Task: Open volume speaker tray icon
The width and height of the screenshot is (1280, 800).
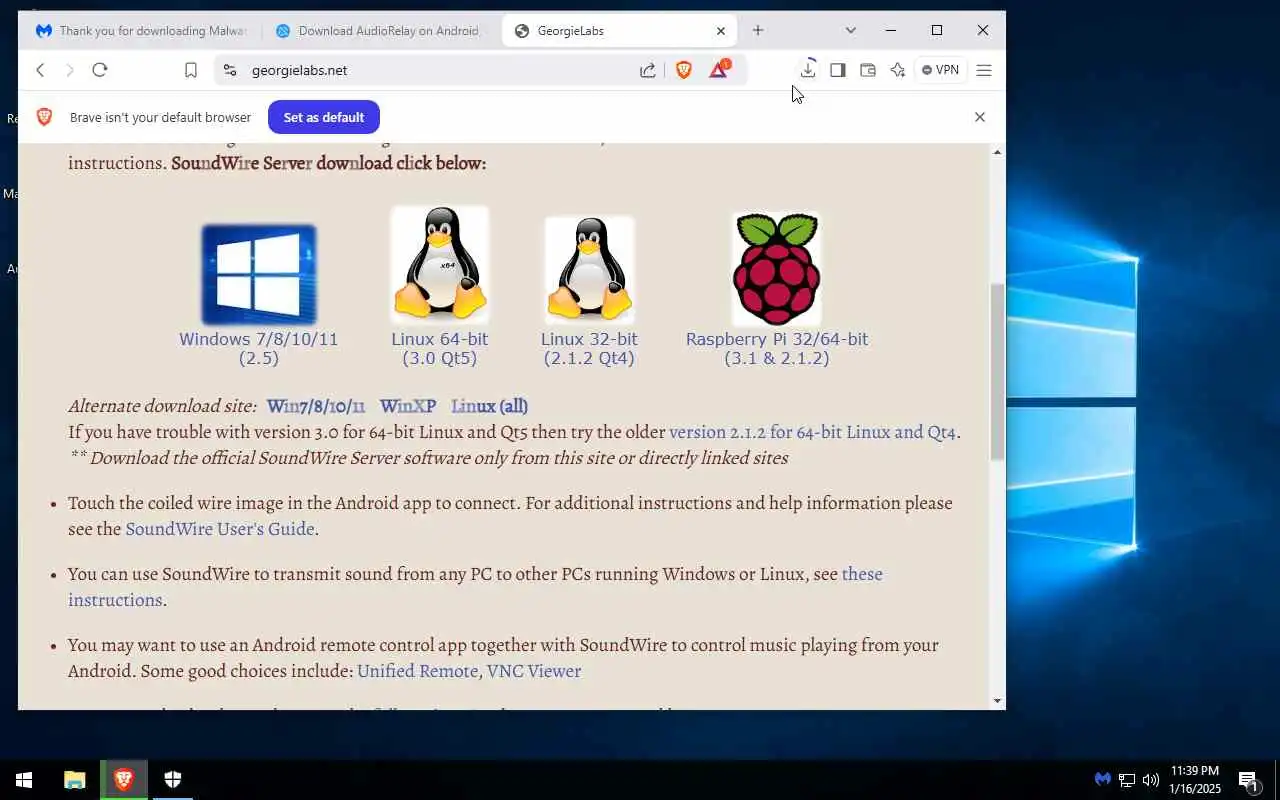Action: (x=1151, y=780)
